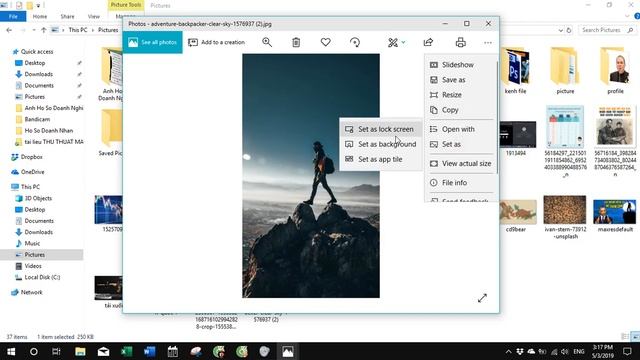This screenshot has height=360, width=640.
Task: Select Bandicam folder in the sidebar
Action: pos(37,119)
